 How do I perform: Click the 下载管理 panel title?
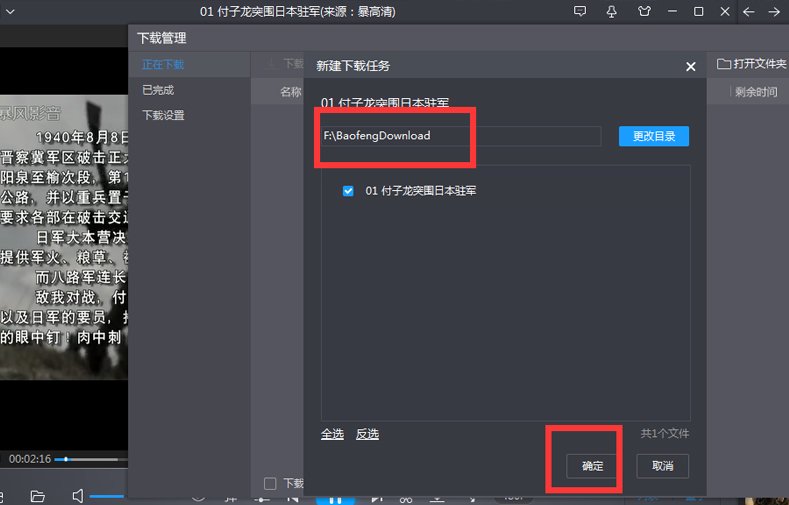162,38
